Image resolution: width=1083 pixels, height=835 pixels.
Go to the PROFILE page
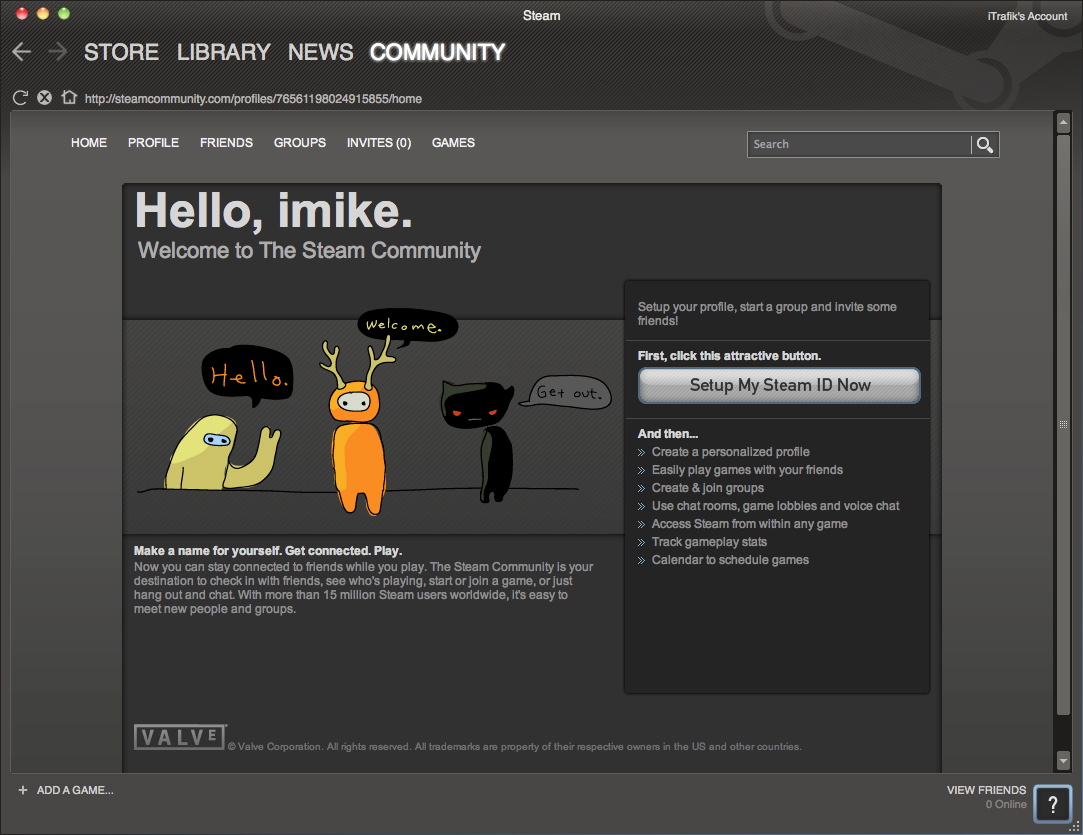pyautogui.click(x=153, y=143)
